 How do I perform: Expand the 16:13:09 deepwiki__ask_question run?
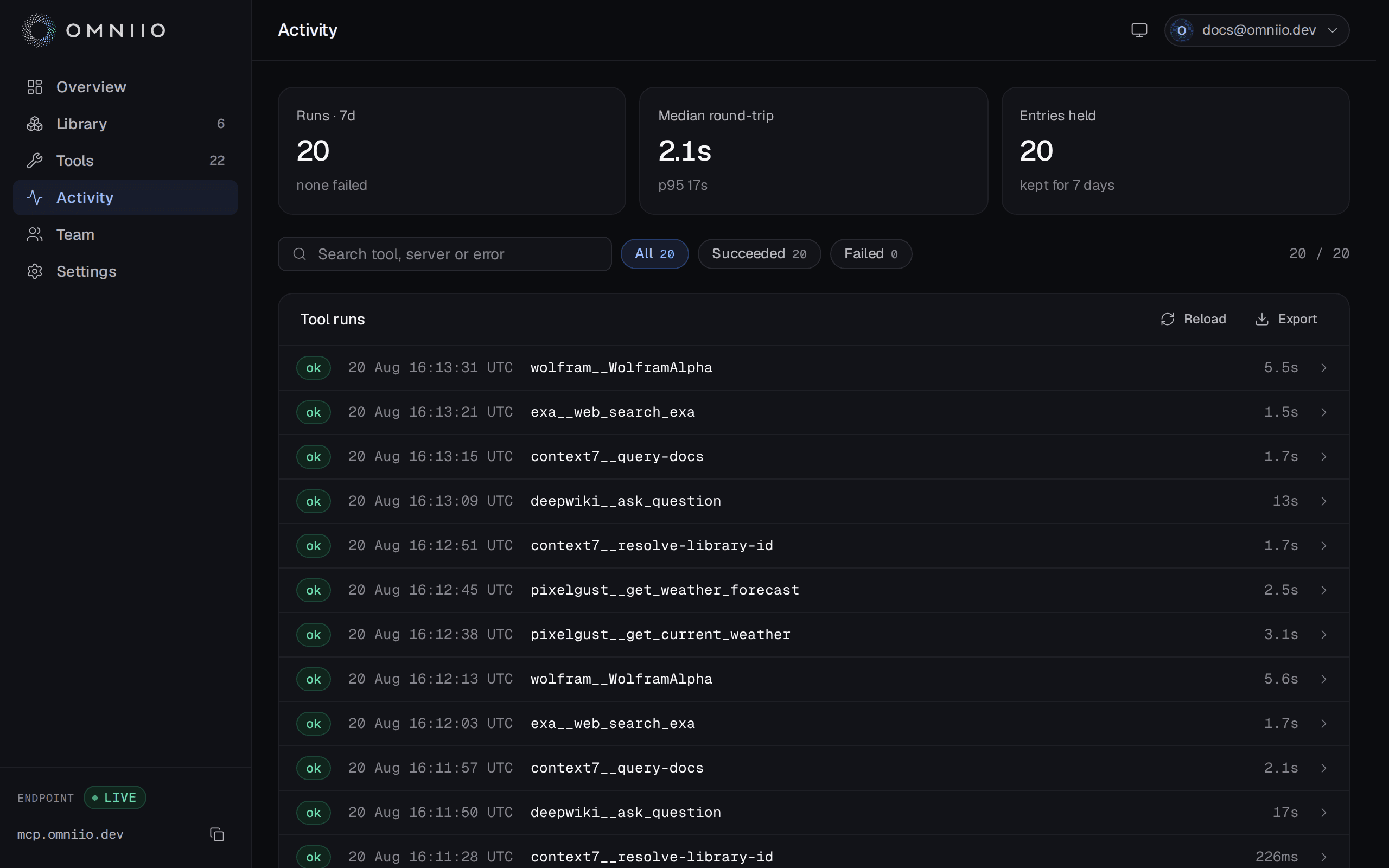point(813,501)
